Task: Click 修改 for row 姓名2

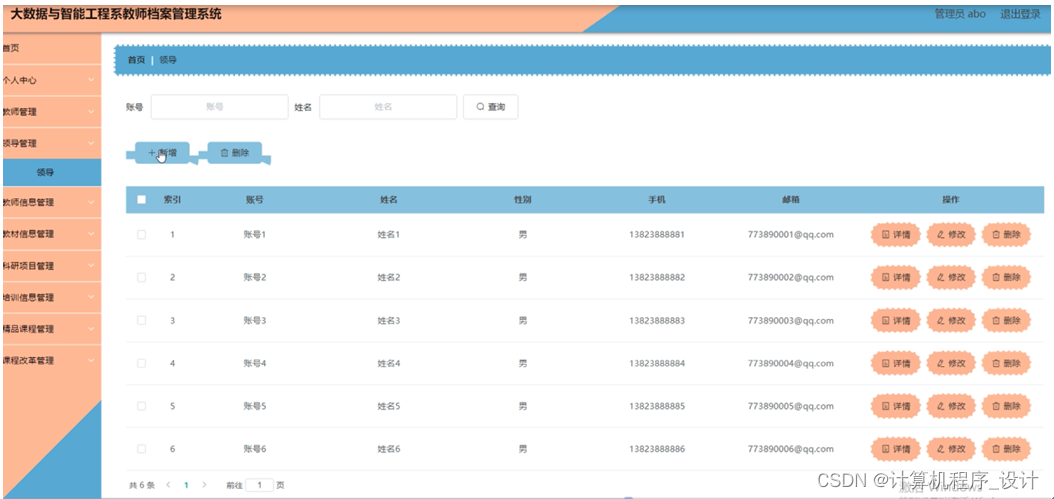Action: 951,277
